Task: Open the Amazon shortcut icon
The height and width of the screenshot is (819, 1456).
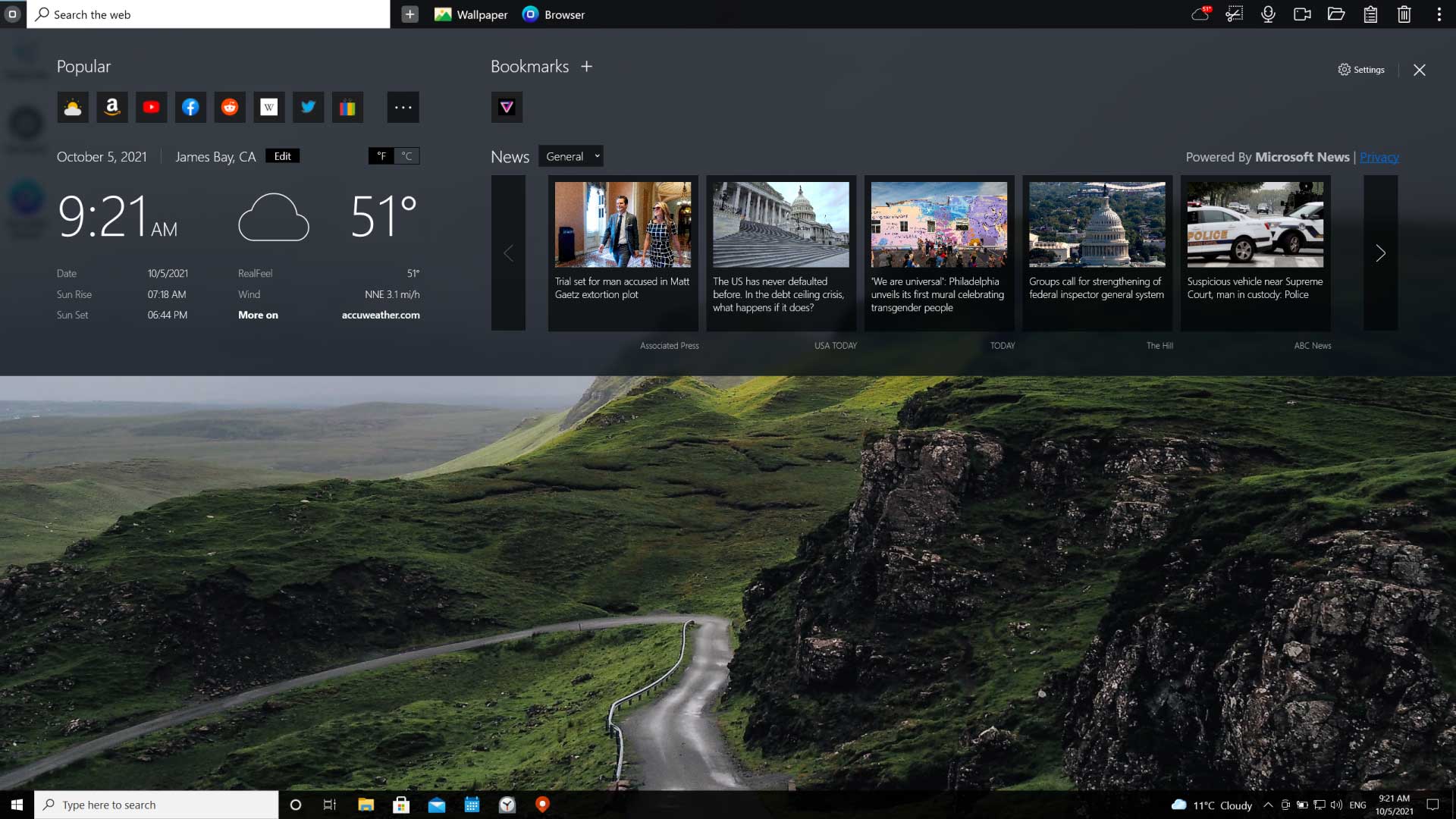Action: 112,107
